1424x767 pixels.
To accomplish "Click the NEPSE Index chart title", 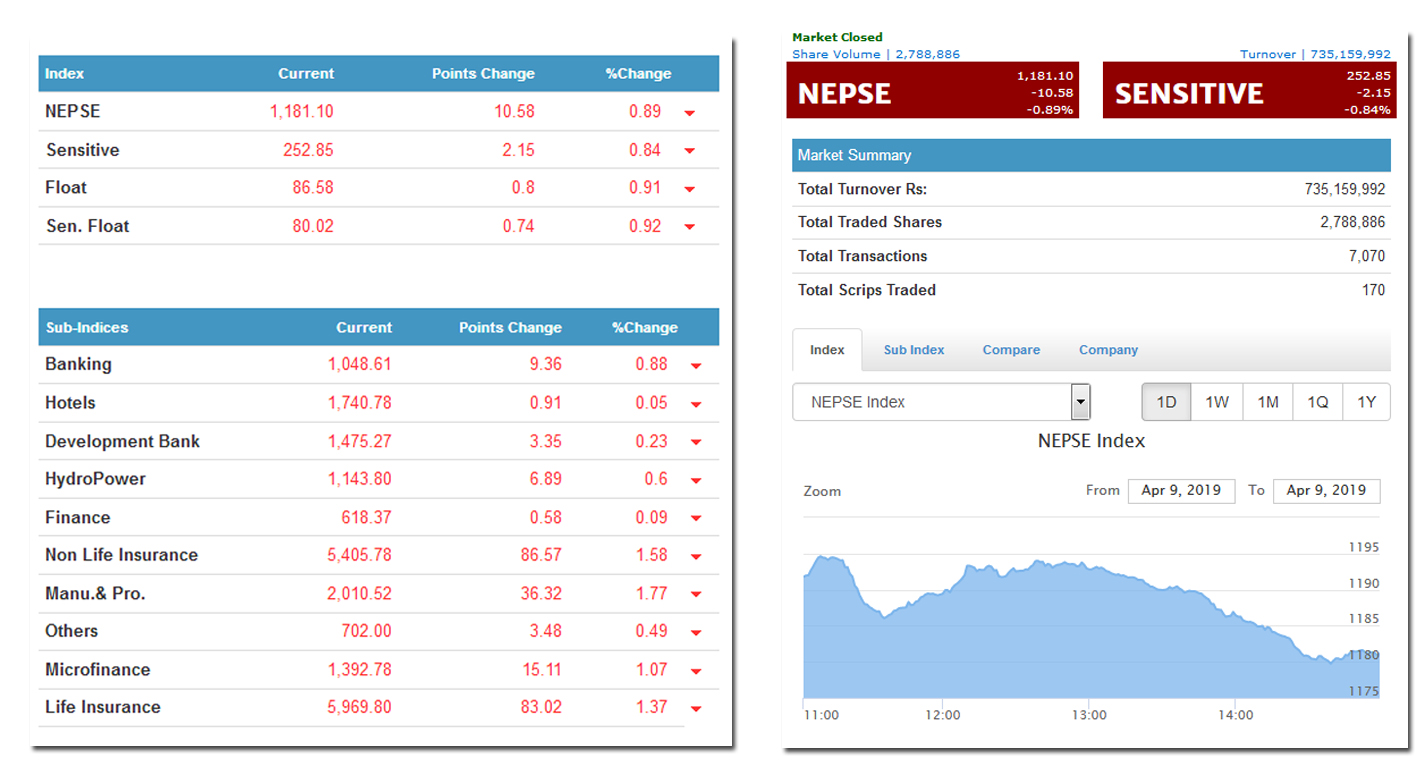I will click(x=1091, y=441).
